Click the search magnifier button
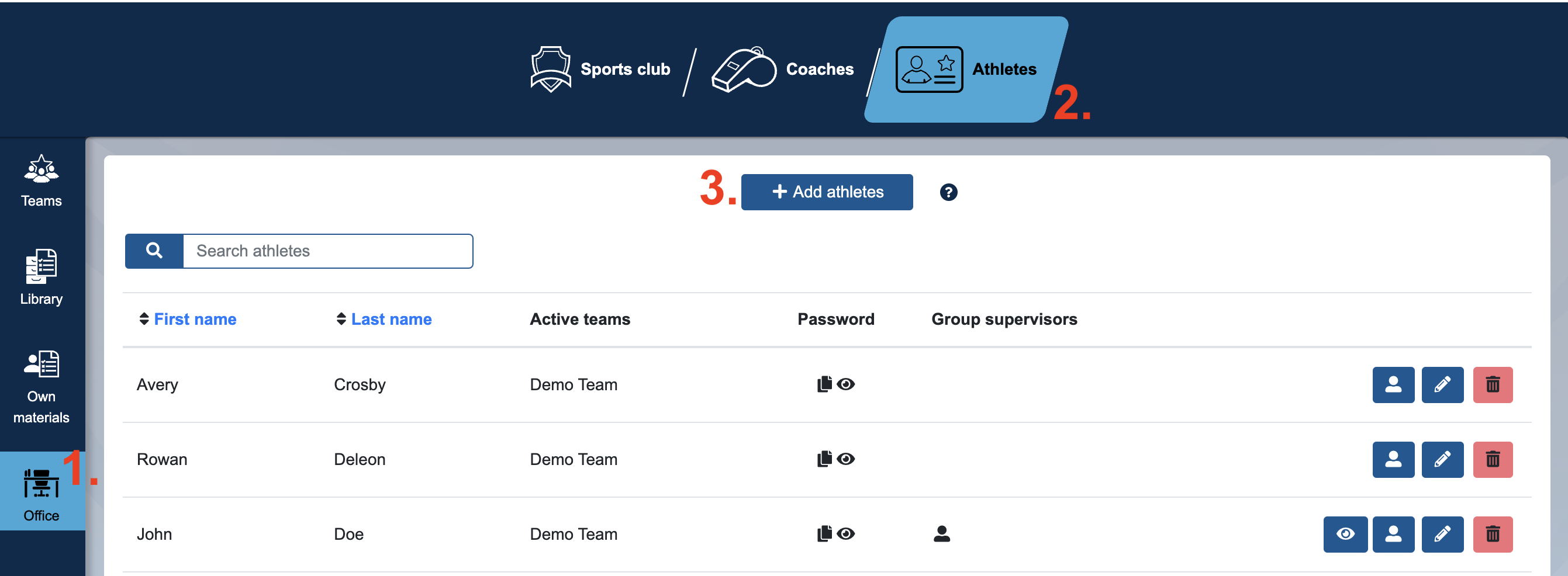1568x576 pixels. [154, 251]
